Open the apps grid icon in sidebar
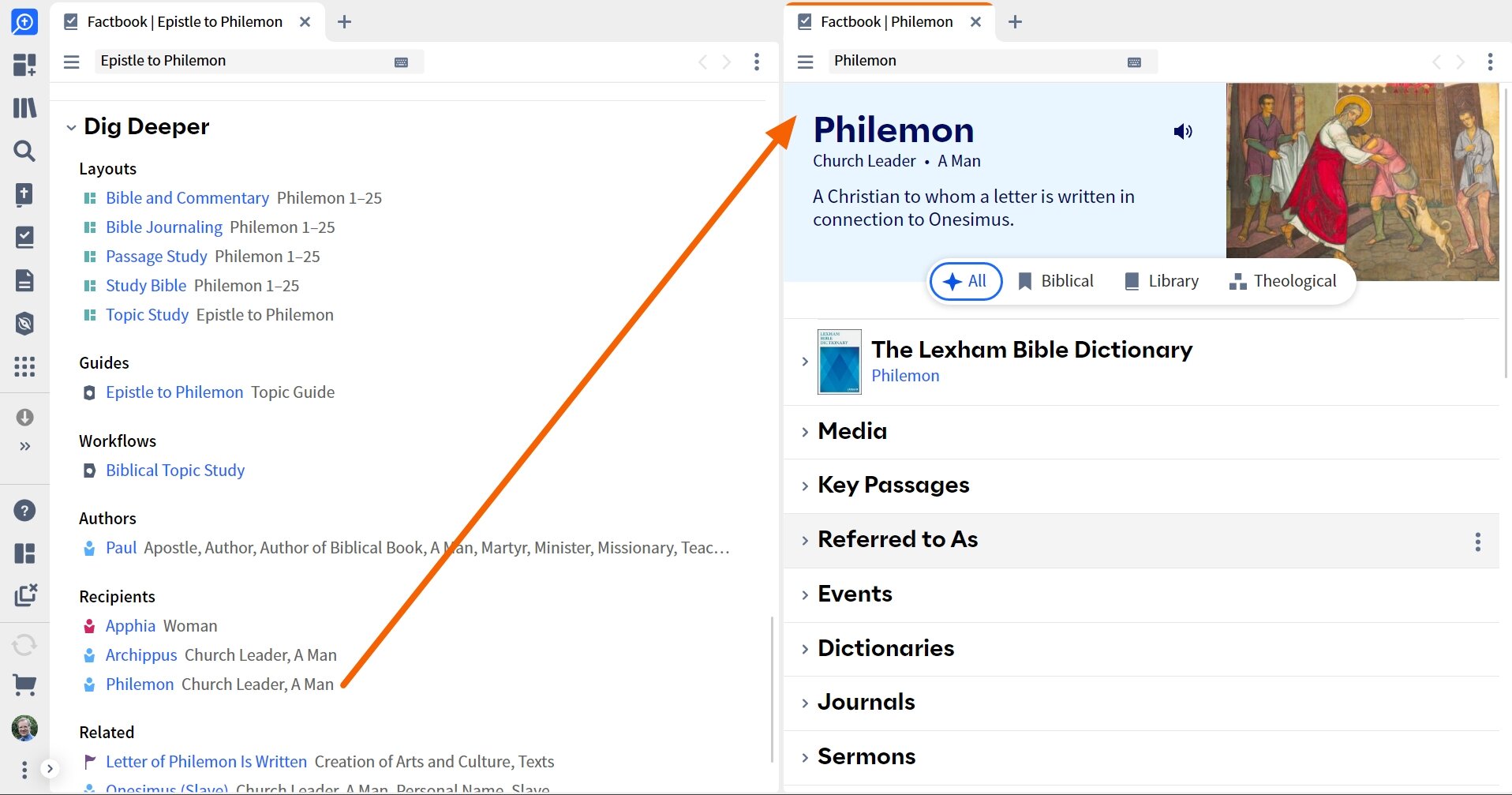The image size is (1512, 795). click(24, 366)
